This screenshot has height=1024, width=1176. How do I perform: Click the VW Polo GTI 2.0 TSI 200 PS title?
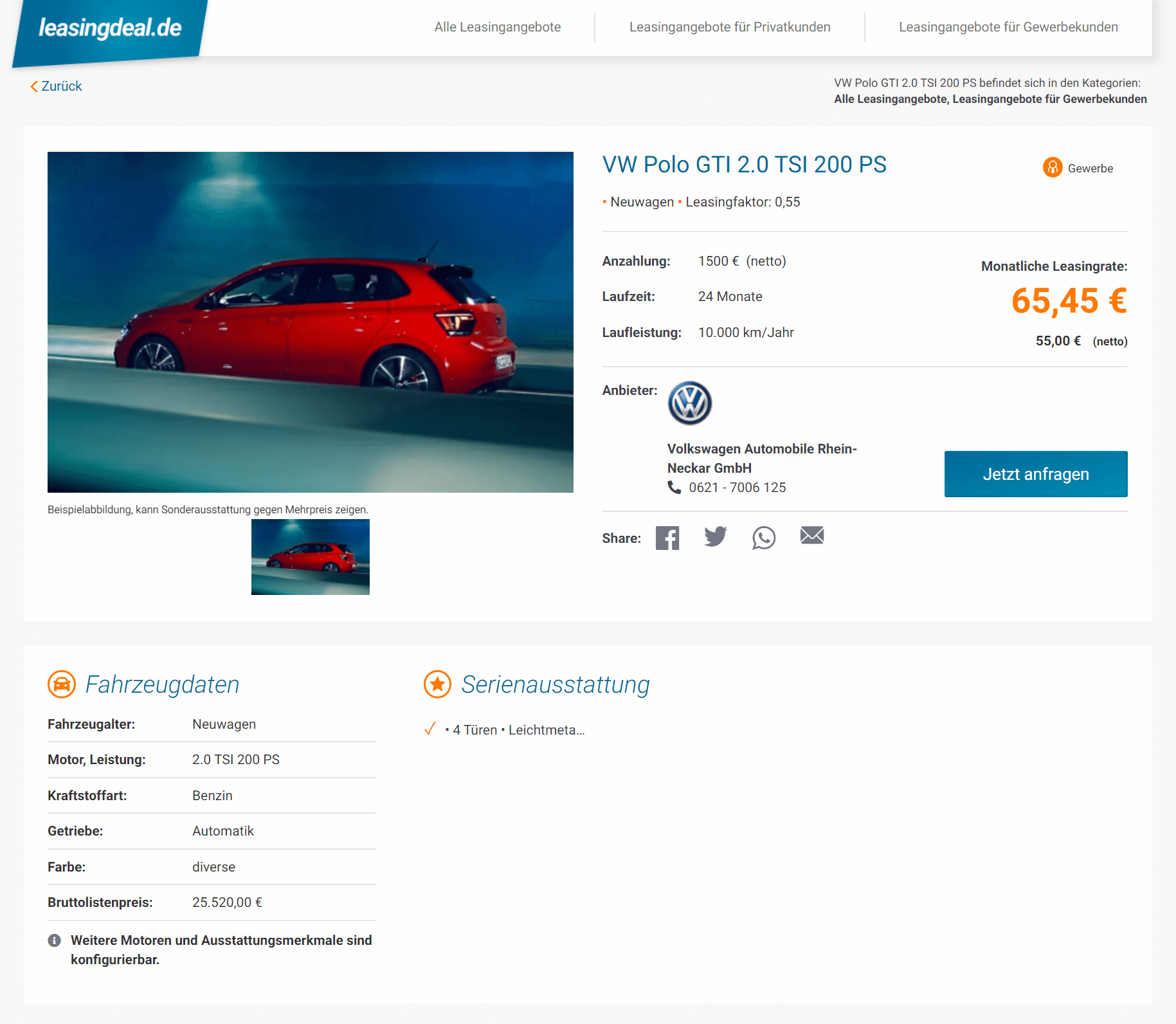[745, 165]
